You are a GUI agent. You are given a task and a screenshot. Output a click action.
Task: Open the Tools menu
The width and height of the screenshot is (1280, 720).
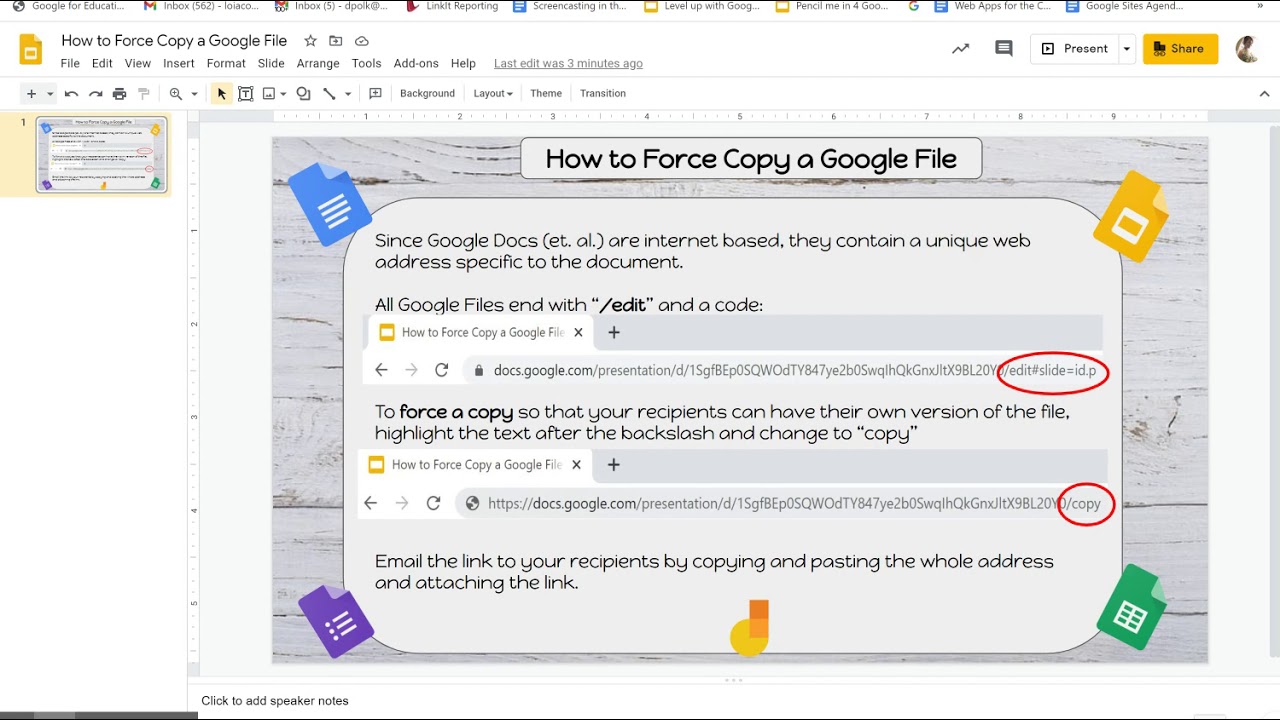(x=366, y=63)
